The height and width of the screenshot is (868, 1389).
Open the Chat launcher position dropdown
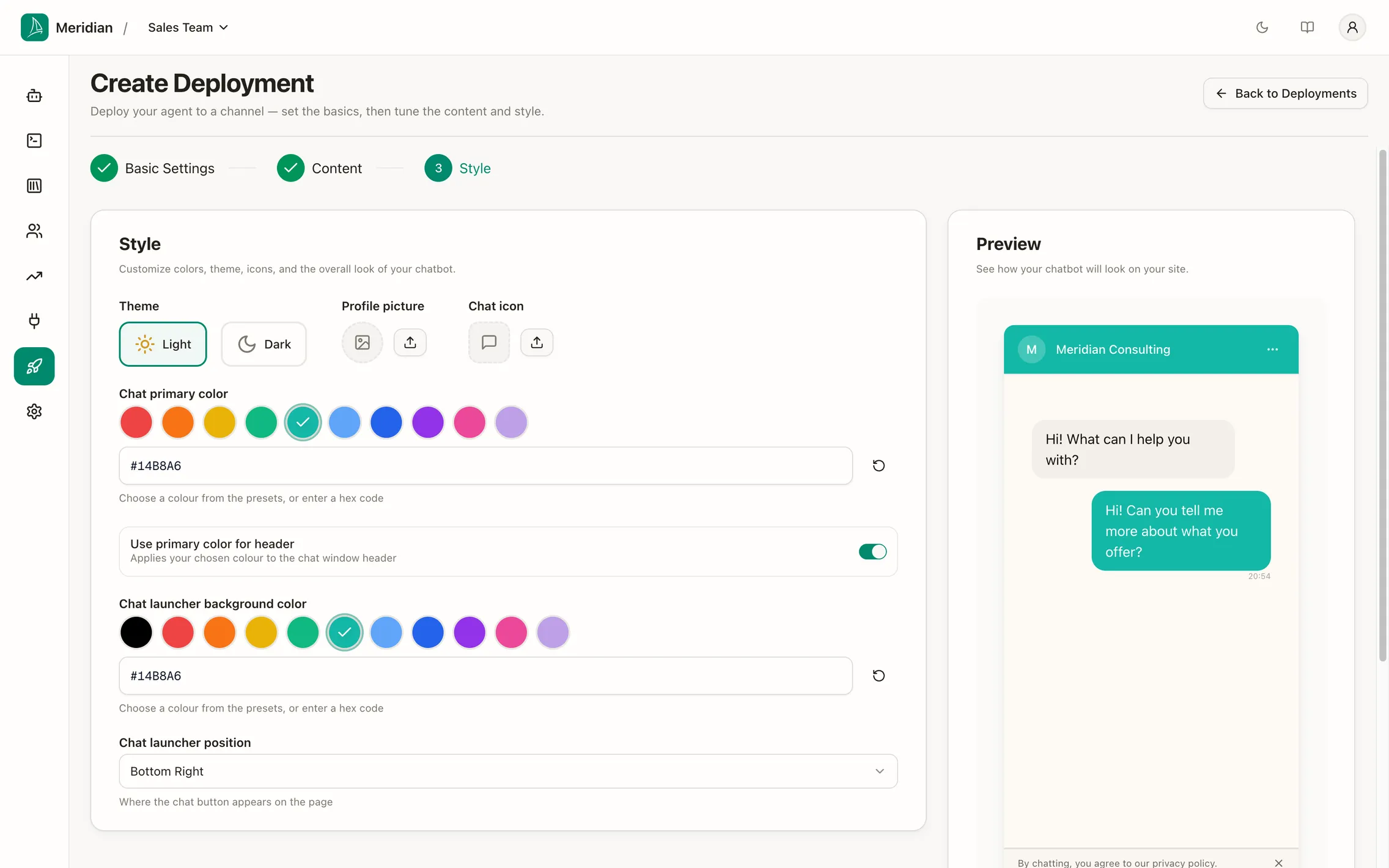508,771
